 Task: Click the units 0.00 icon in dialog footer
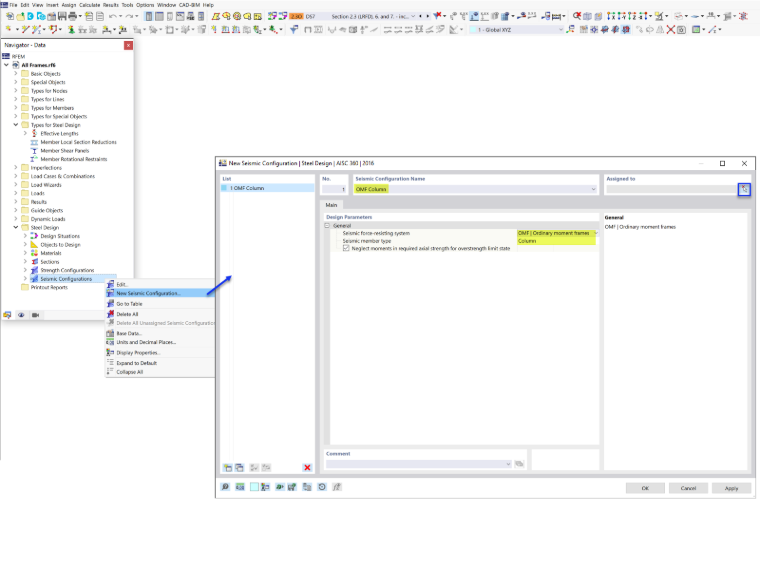(240, 487)
